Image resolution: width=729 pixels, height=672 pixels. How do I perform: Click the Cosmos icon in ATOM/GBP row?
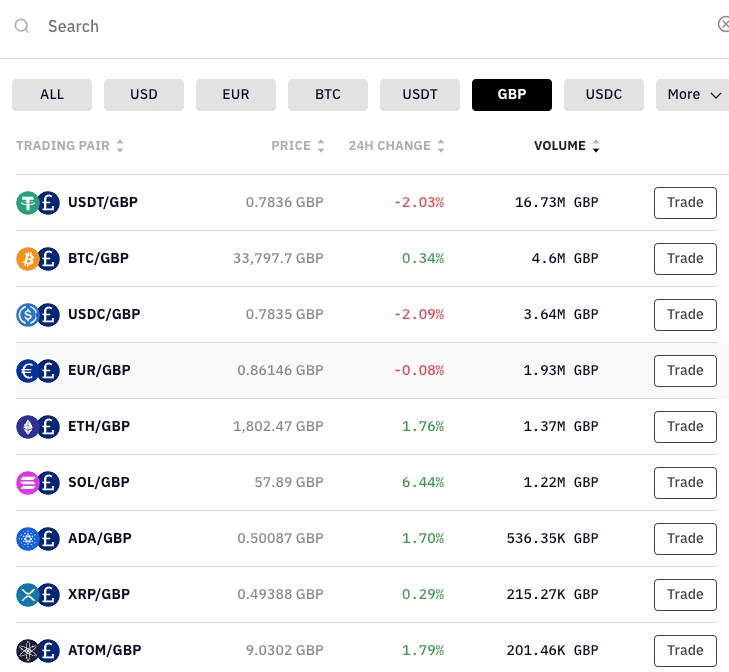(27, 651)
